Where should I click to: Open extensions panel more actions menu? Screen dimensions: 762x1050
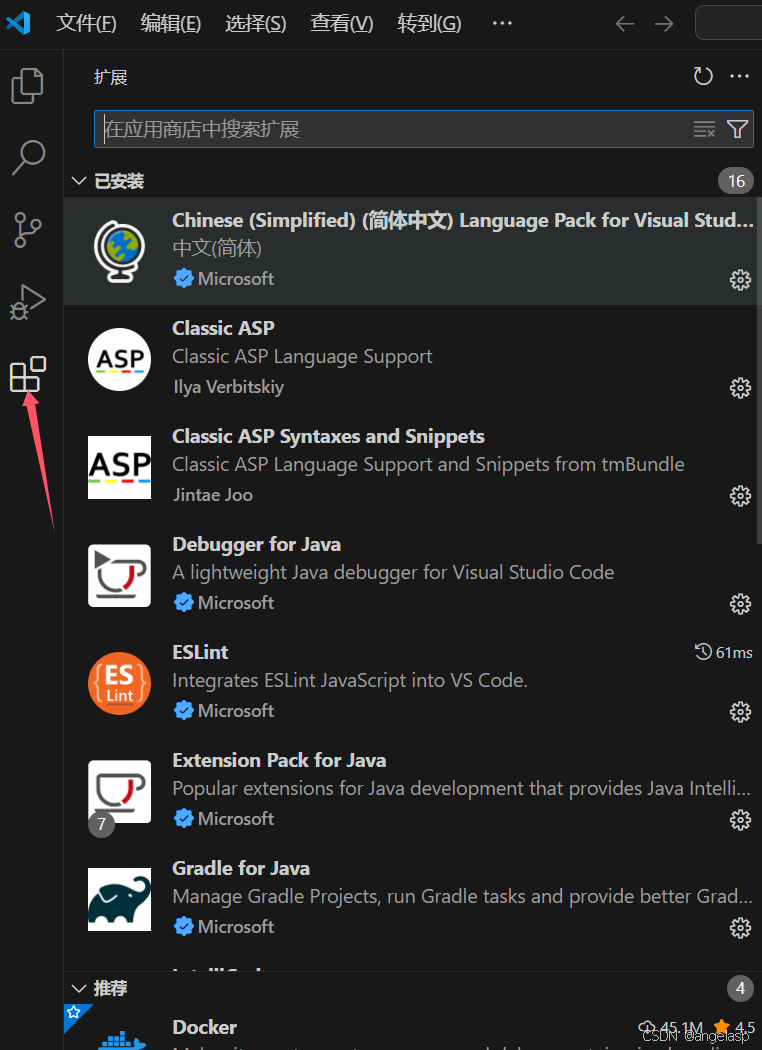tap(739, 76)
